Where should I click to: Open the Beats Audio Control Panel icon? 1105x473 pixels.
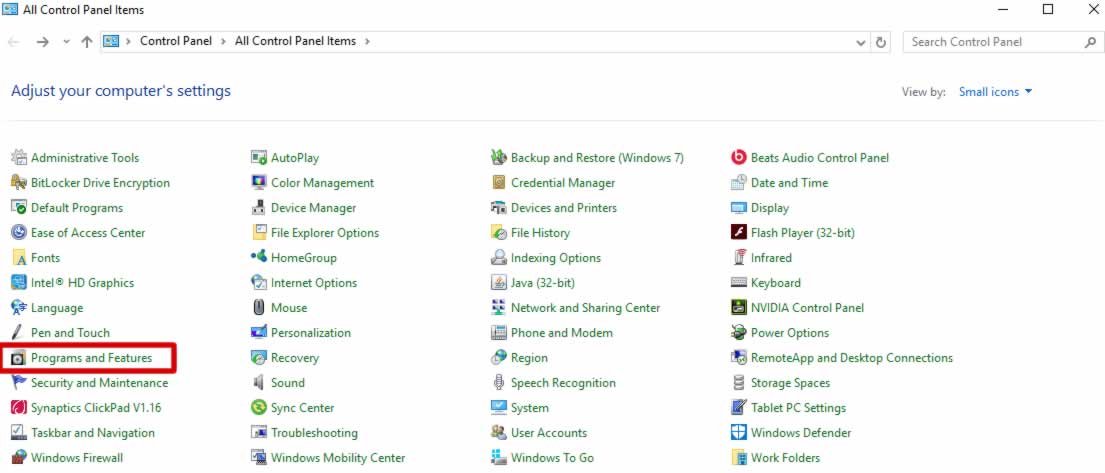pos(739,158)
